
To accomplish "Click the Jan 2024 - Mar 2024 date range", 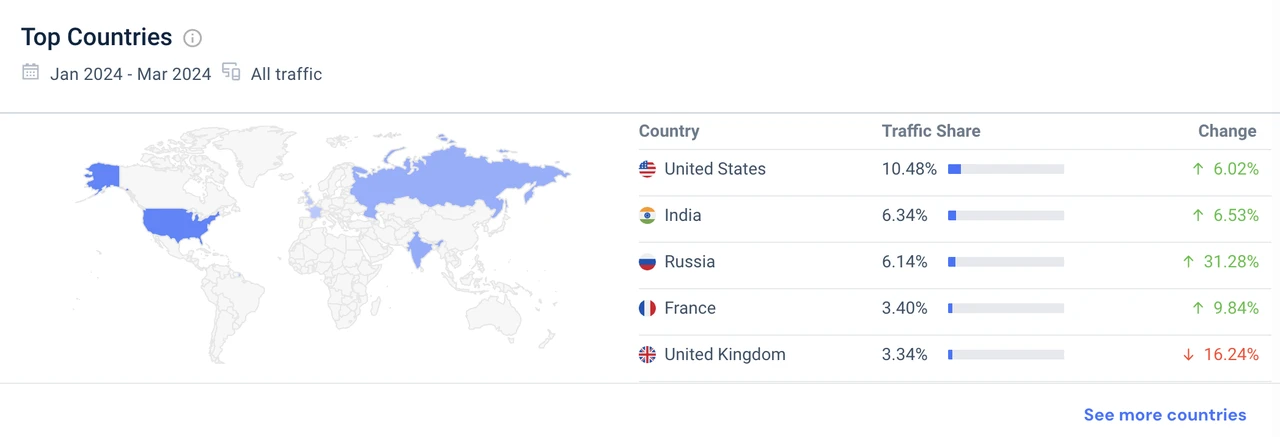I will (x=130, y=74).
